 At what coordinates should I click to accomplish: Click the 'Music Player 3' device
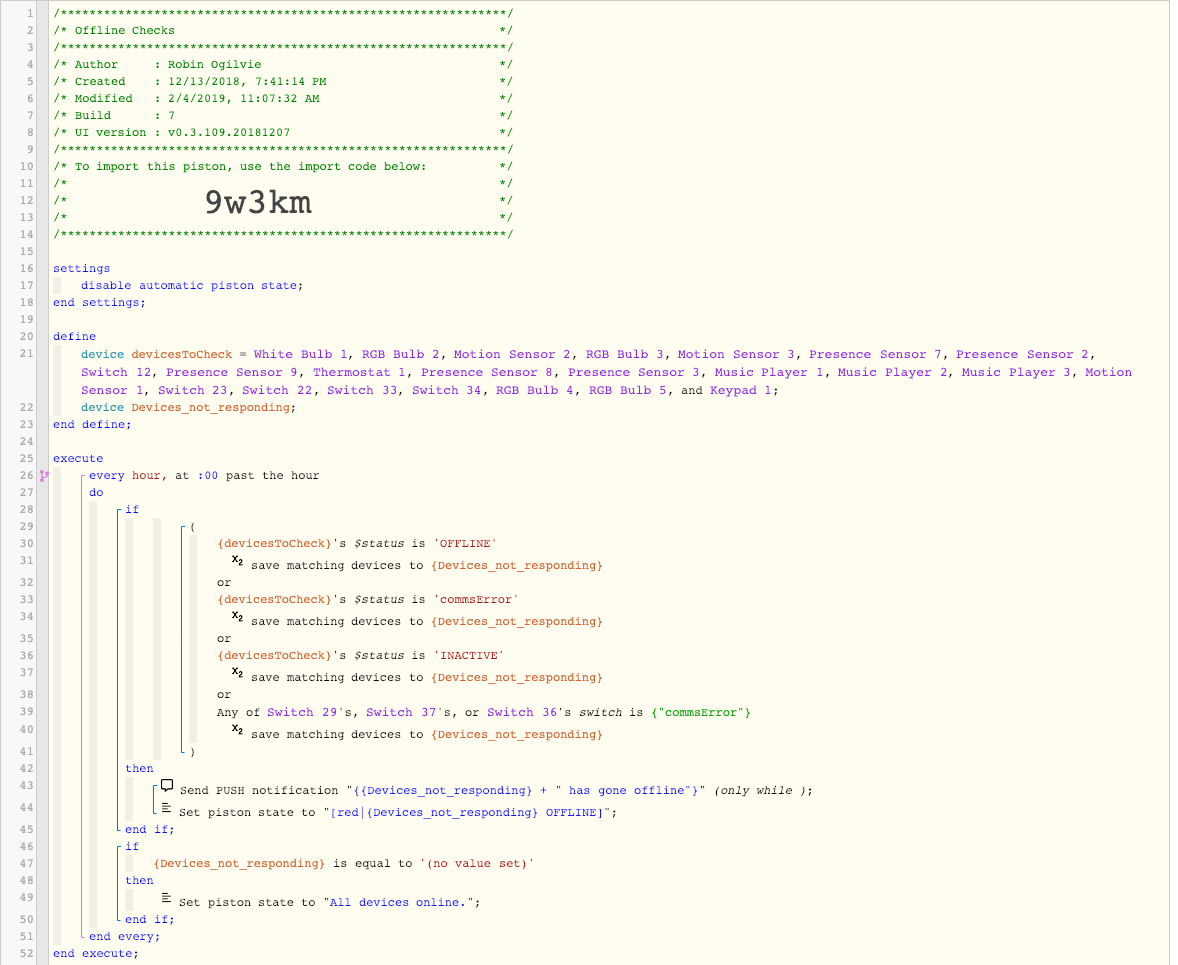click(x=1016, y=373)
